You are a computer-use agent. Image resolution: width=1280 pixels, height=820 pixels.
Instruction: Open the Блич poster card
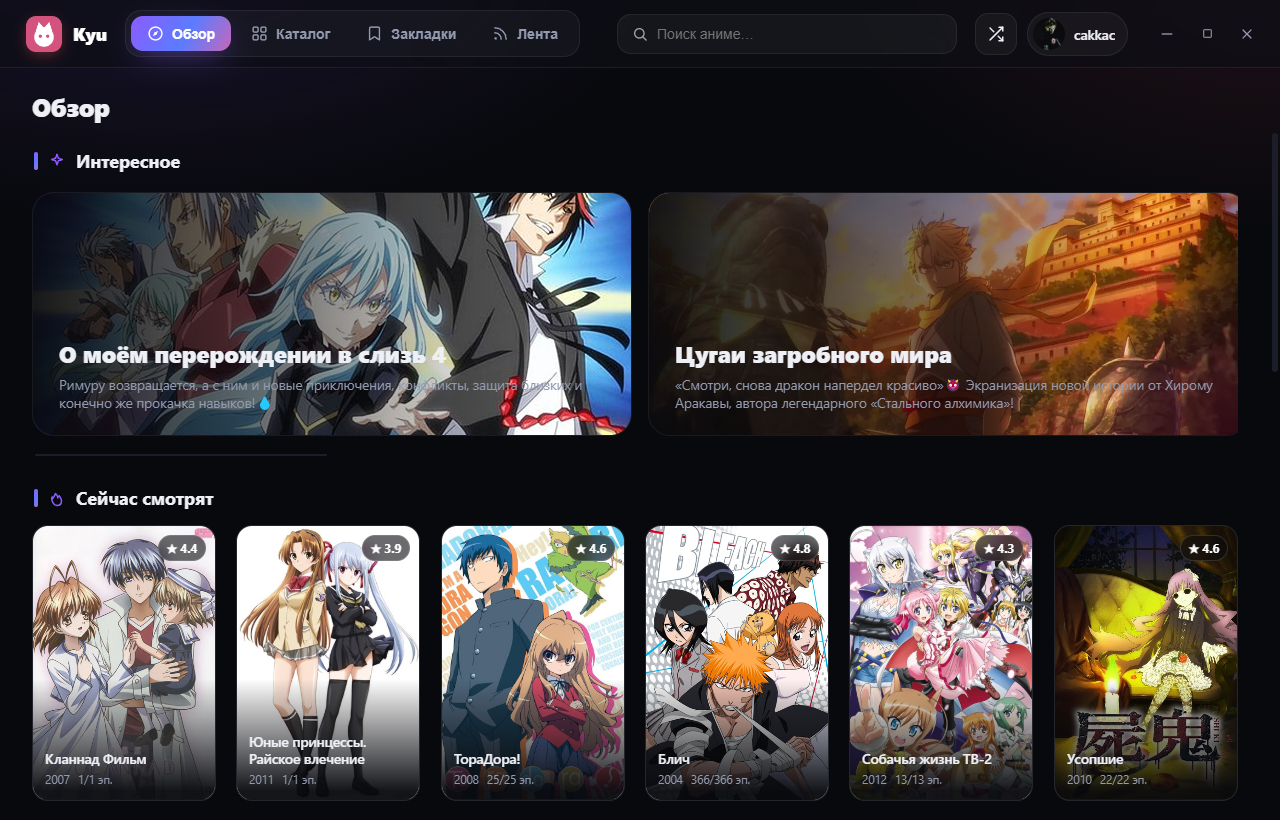coord(737,663)
